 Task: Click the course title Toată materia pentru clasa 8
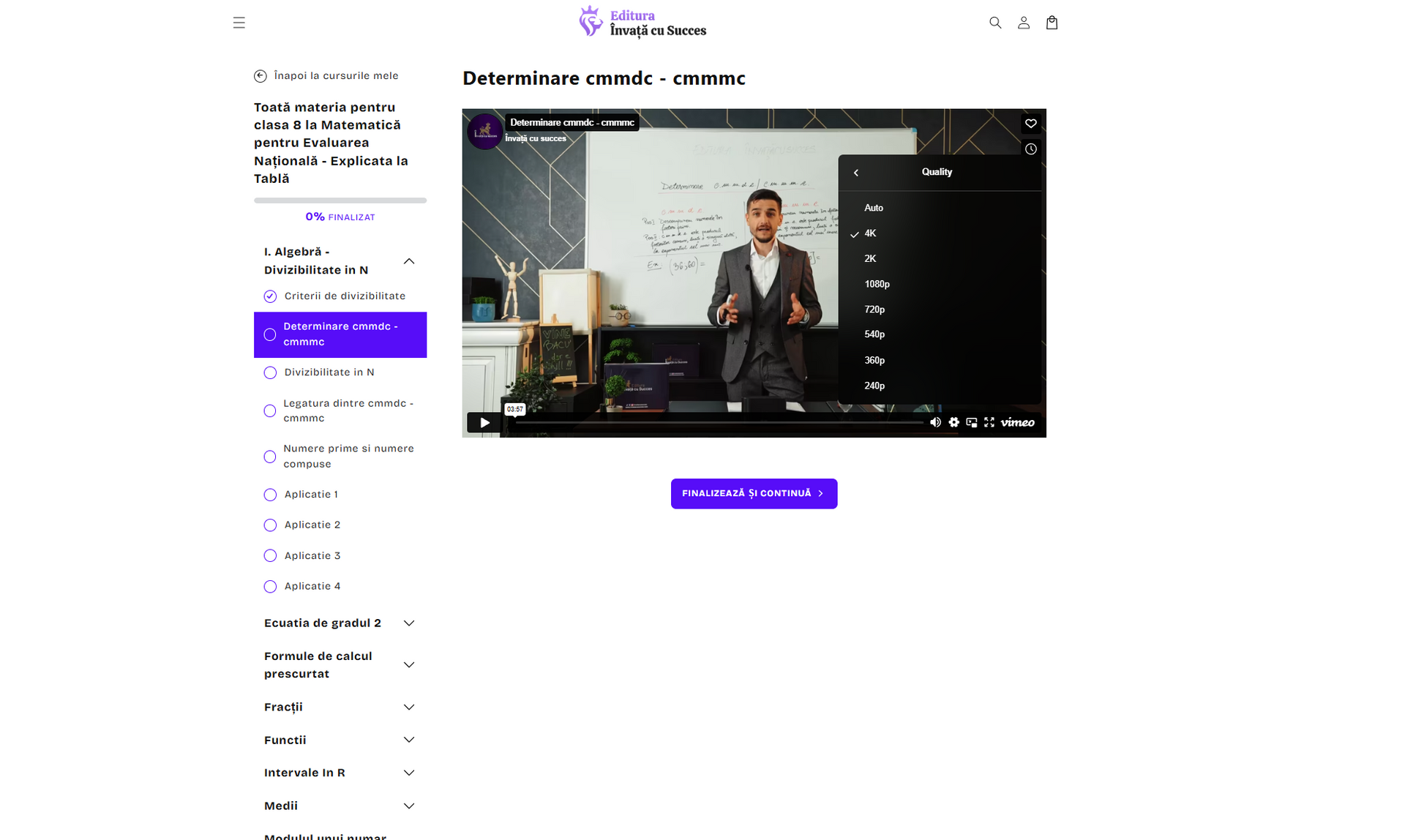tap(331, 143)
